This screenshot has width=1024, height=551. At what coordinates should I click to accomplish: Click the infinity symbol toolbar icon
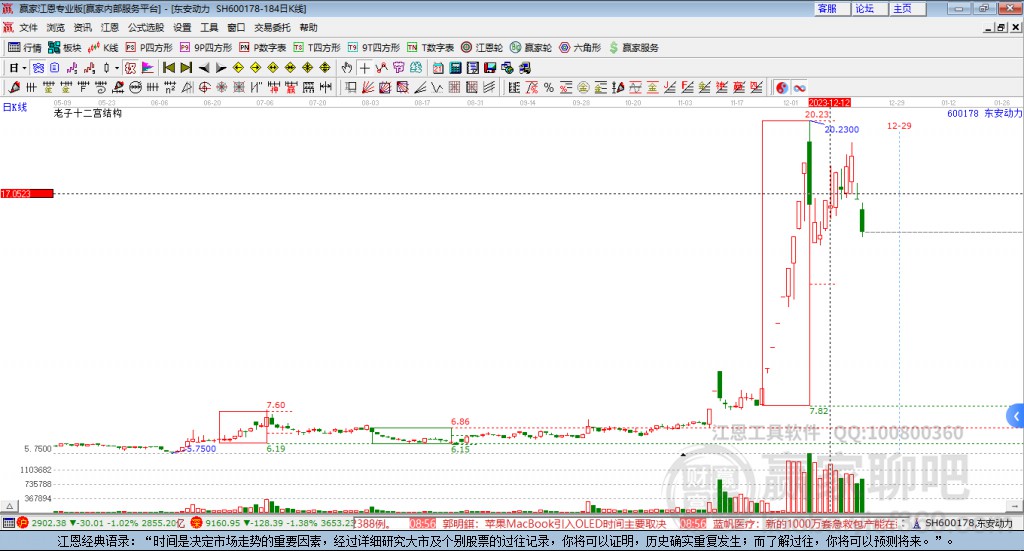click(x=800, y=87)
